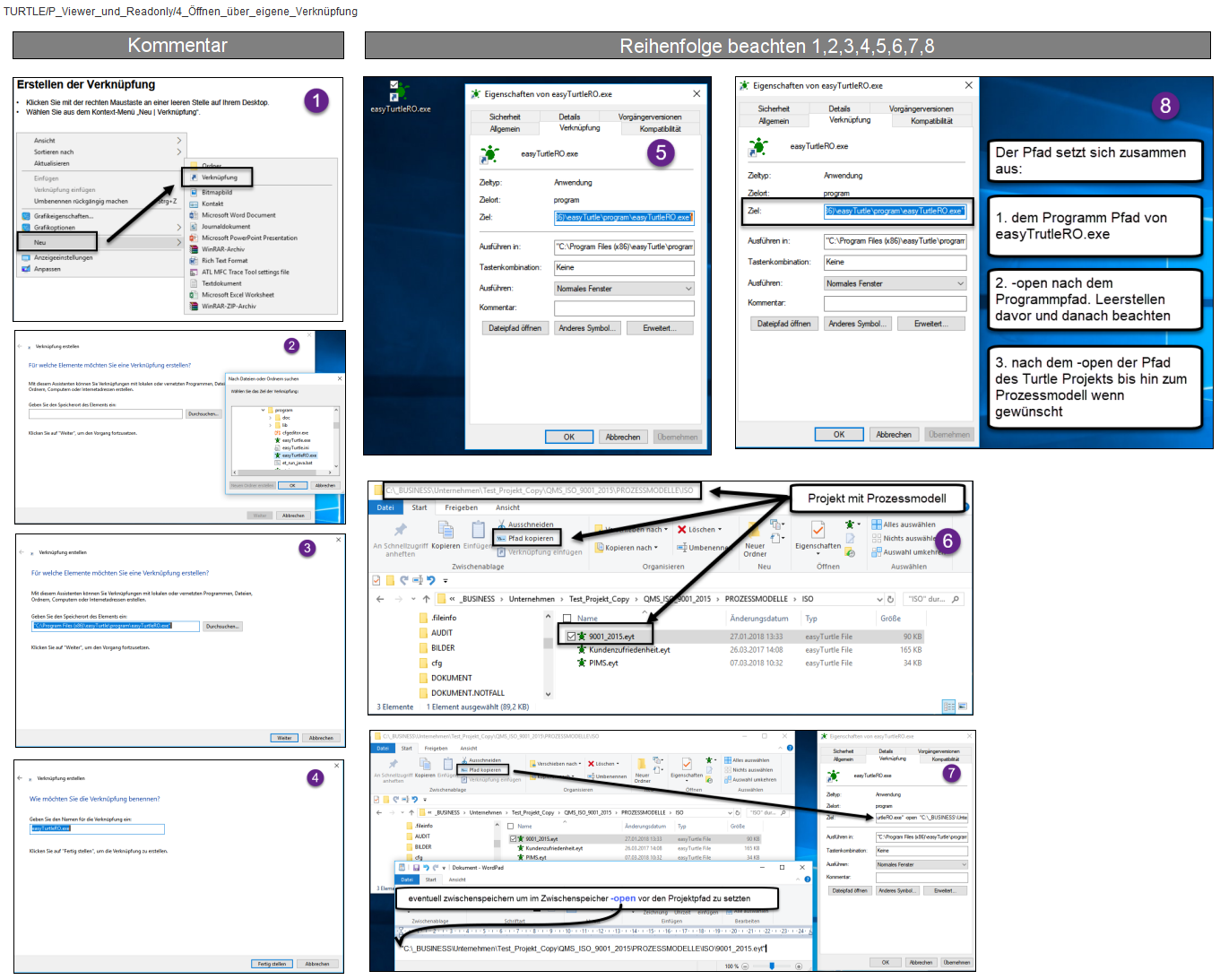Screen dimensions: 1220x980
Task: Click 'Fertig stellen' in the step 4 wizard
Action: point(272,964)
